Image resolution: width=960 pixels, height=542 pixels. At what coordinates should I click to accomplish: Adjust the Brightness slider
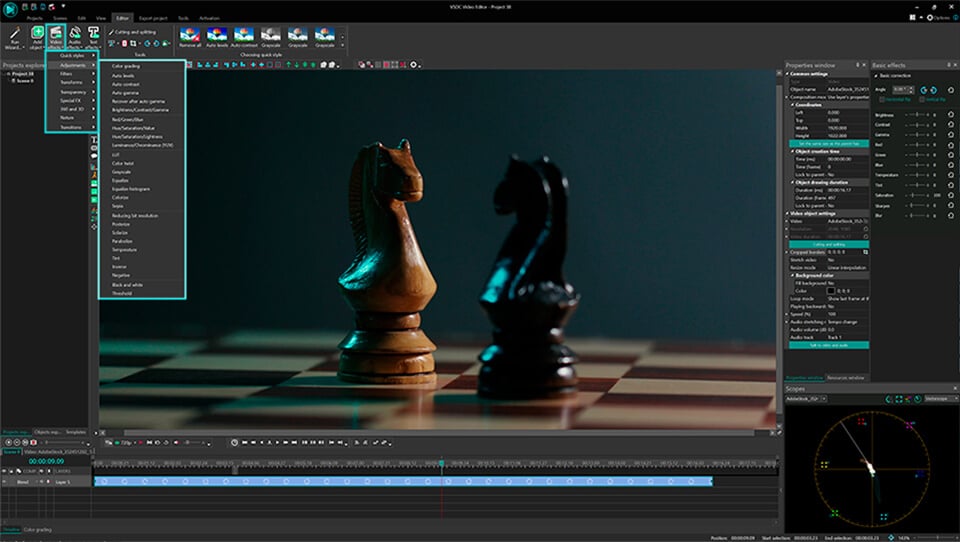pyautogui.click(x=917, y=115)
